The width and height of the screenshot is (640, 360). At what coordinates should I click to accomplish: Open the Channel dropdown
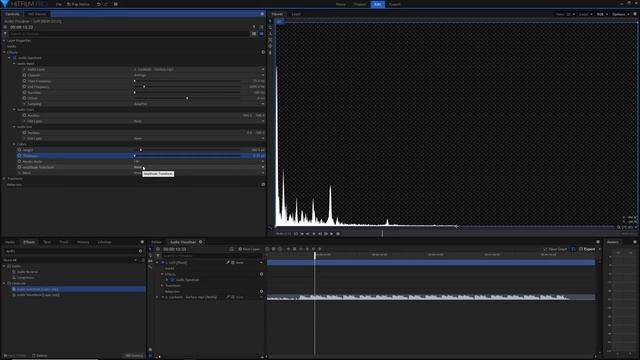click(x=199, y=75)
